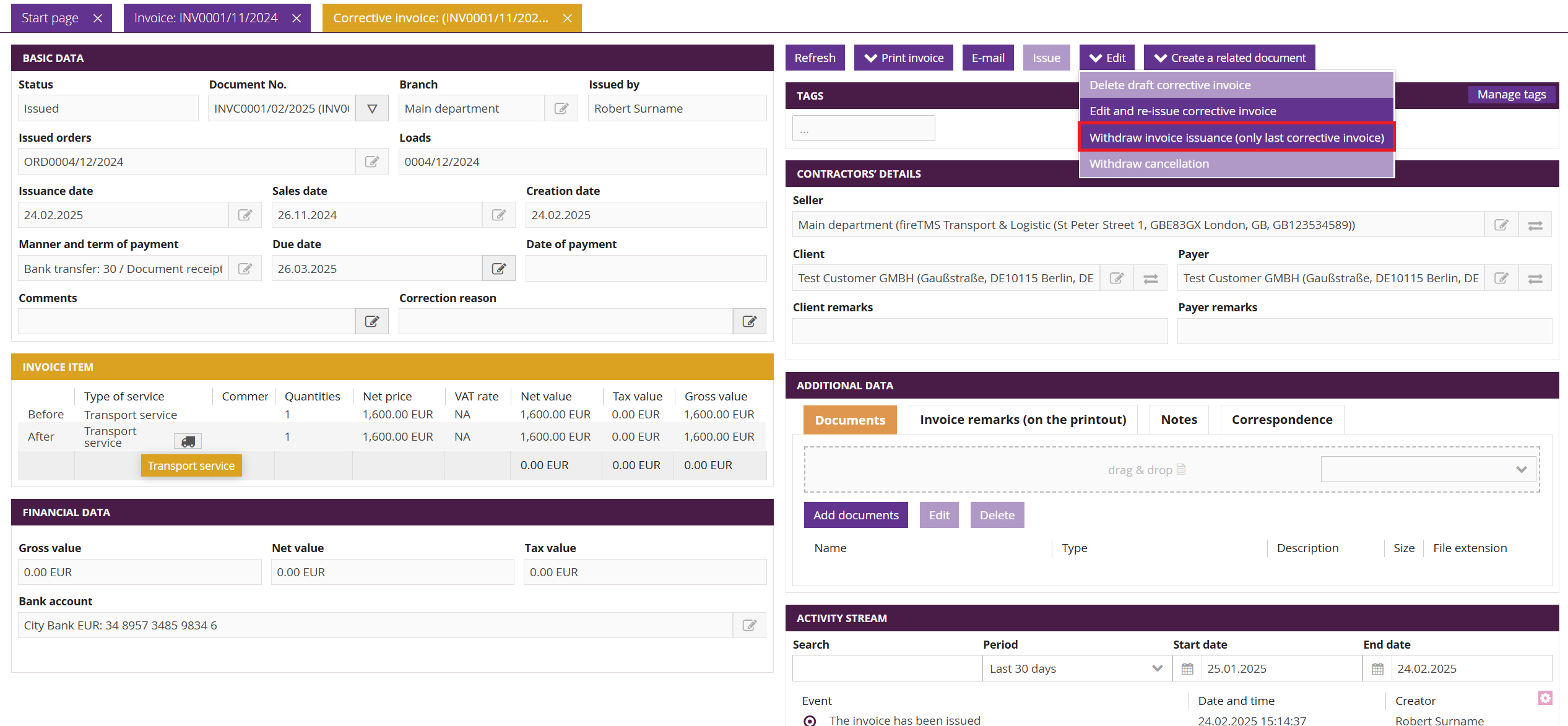Expand the Document No. dropdown
1568x726 pixels.
(372, 108)
